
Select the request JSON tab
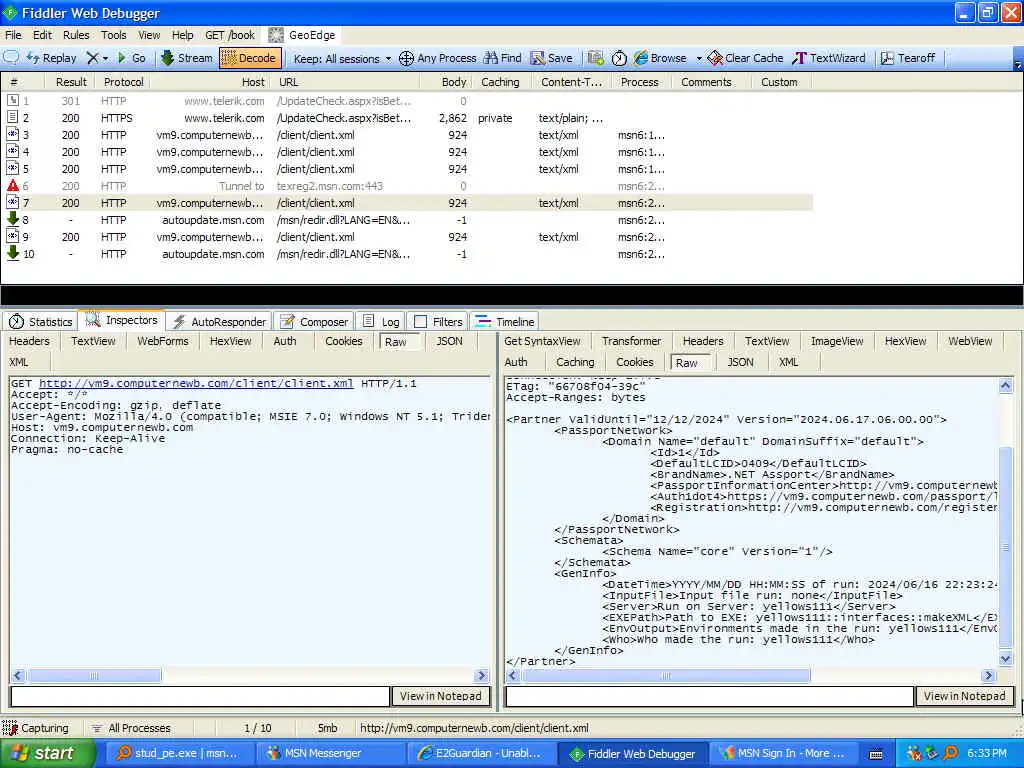coord(449,341)
